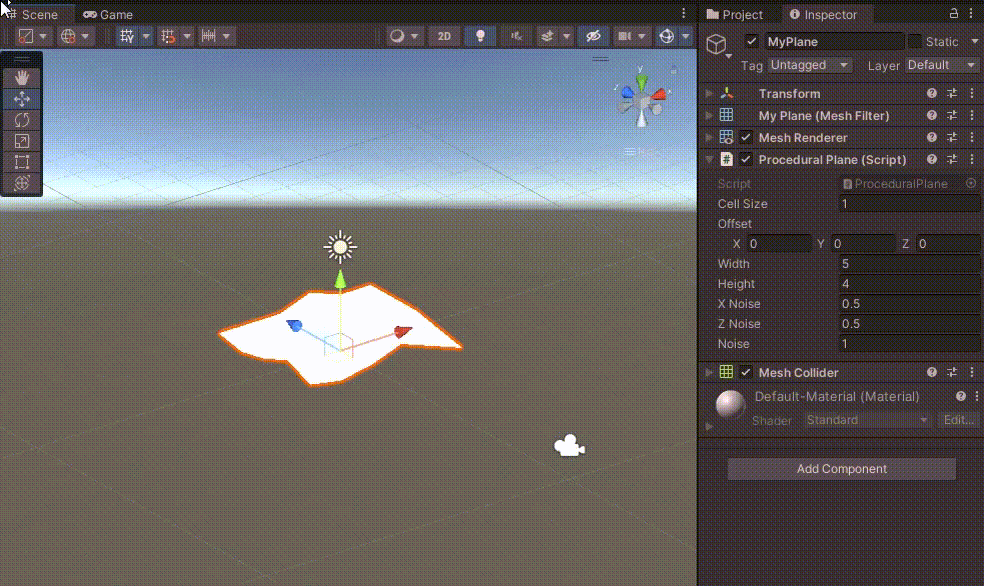
Task: Select the Hand (View) tool
Action: pyautogui.click(x=22, y=78)
